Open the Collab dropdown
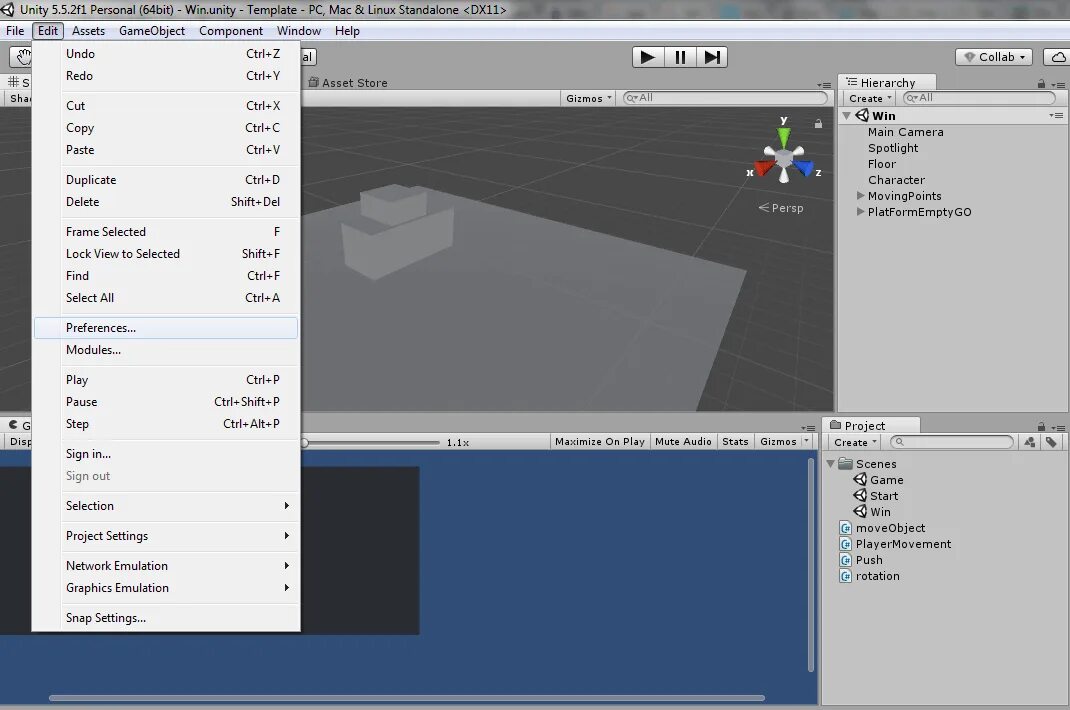This screenshot has height=710, width=1070. click(x=994, y=57)
